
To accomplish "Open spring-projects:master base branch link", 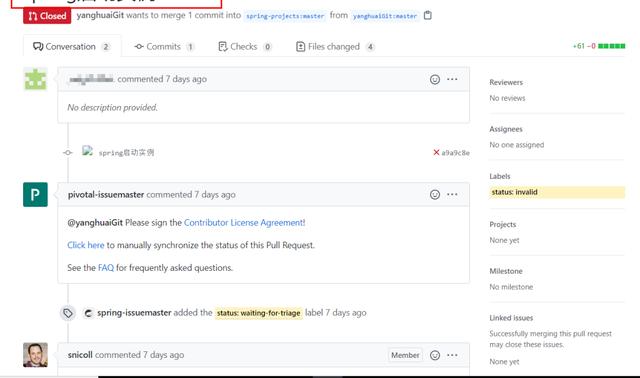I will point(285,16).
